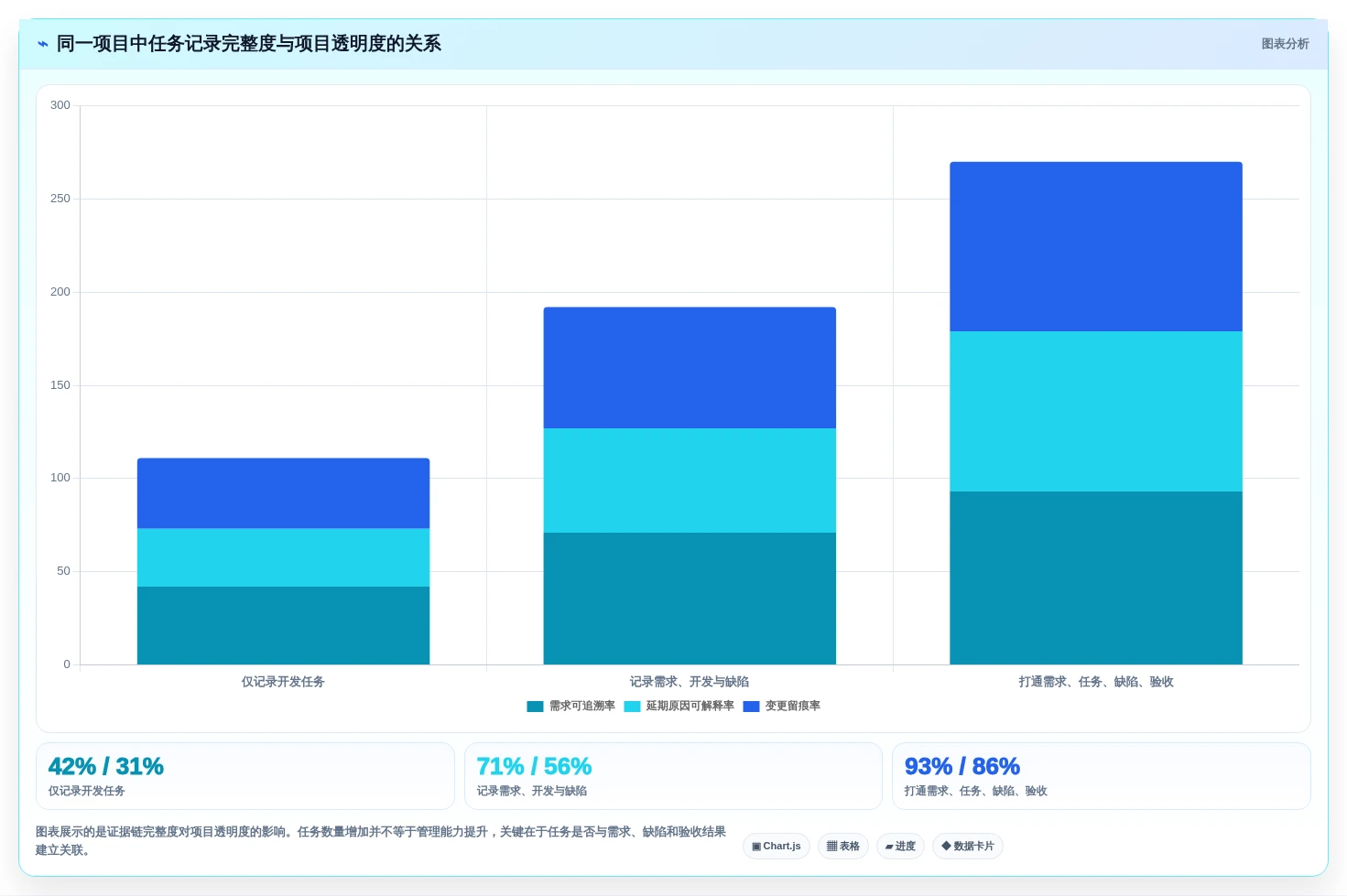Toggle the 变更留痕率 legend item
Image resolution: width=1347 pixels, height=896 pixels.
click(x=782, y=707)
